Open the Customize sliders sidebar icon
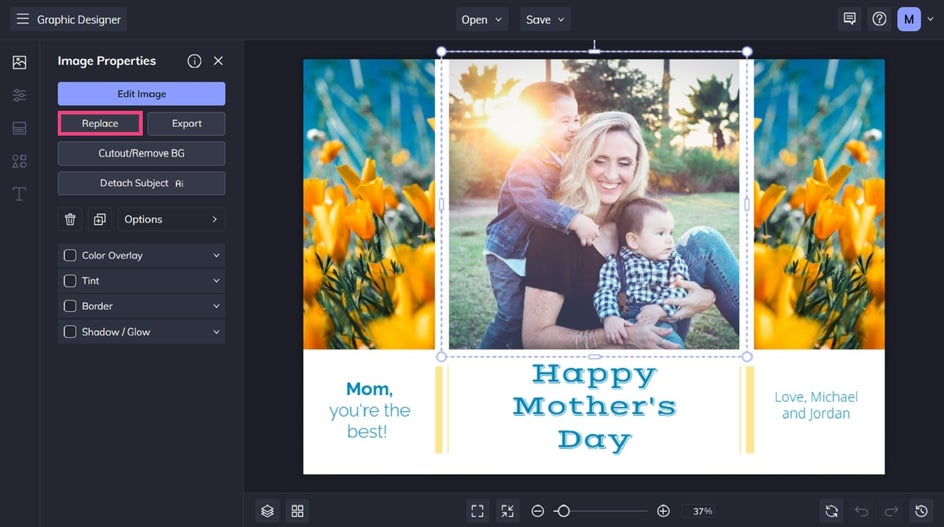 pos(19,95)
